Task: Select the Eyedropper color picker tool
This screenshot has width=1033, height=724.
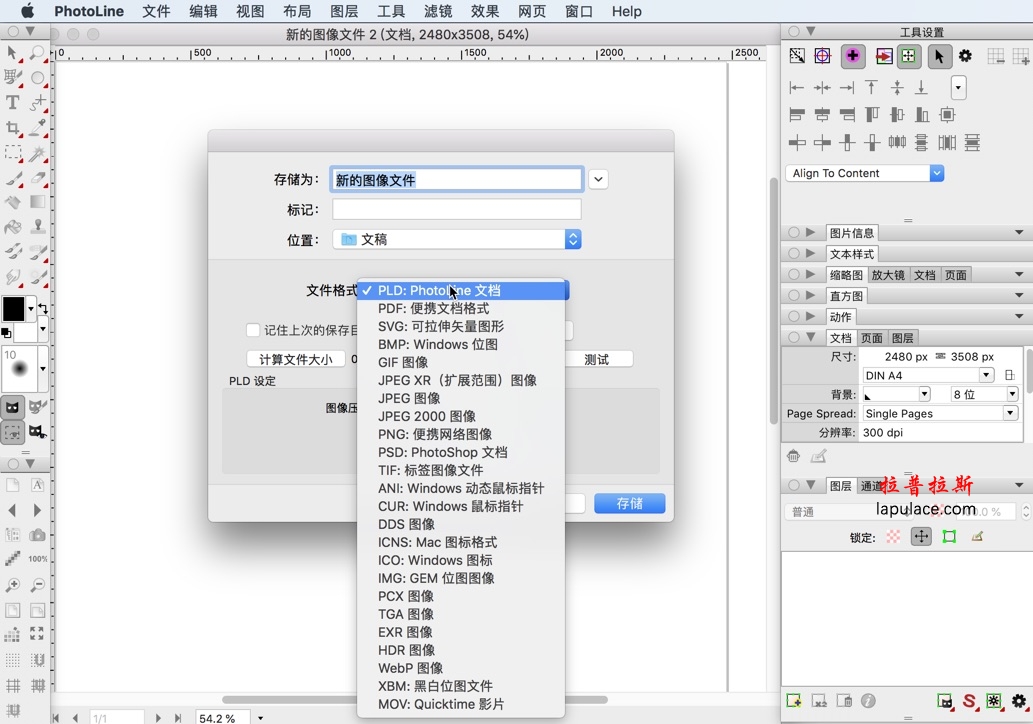Action: point(38,127)
